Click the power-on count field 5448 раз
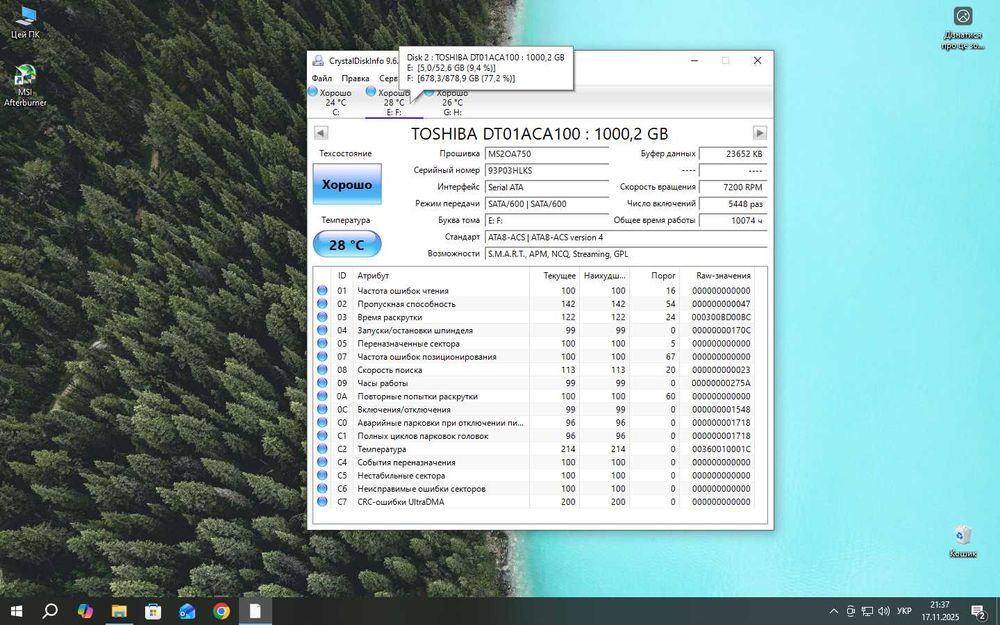 (x=733, y=203)
